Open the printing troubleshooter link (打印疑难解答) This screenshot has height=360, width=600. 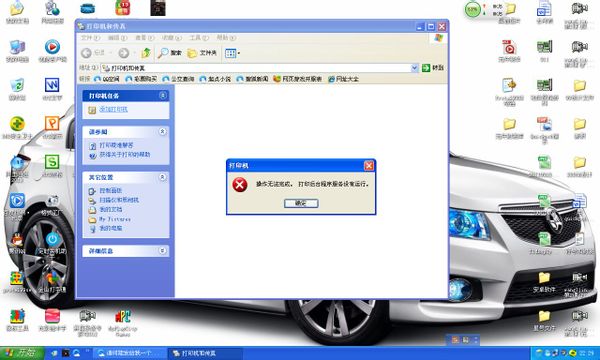click(x=116, y=145)
